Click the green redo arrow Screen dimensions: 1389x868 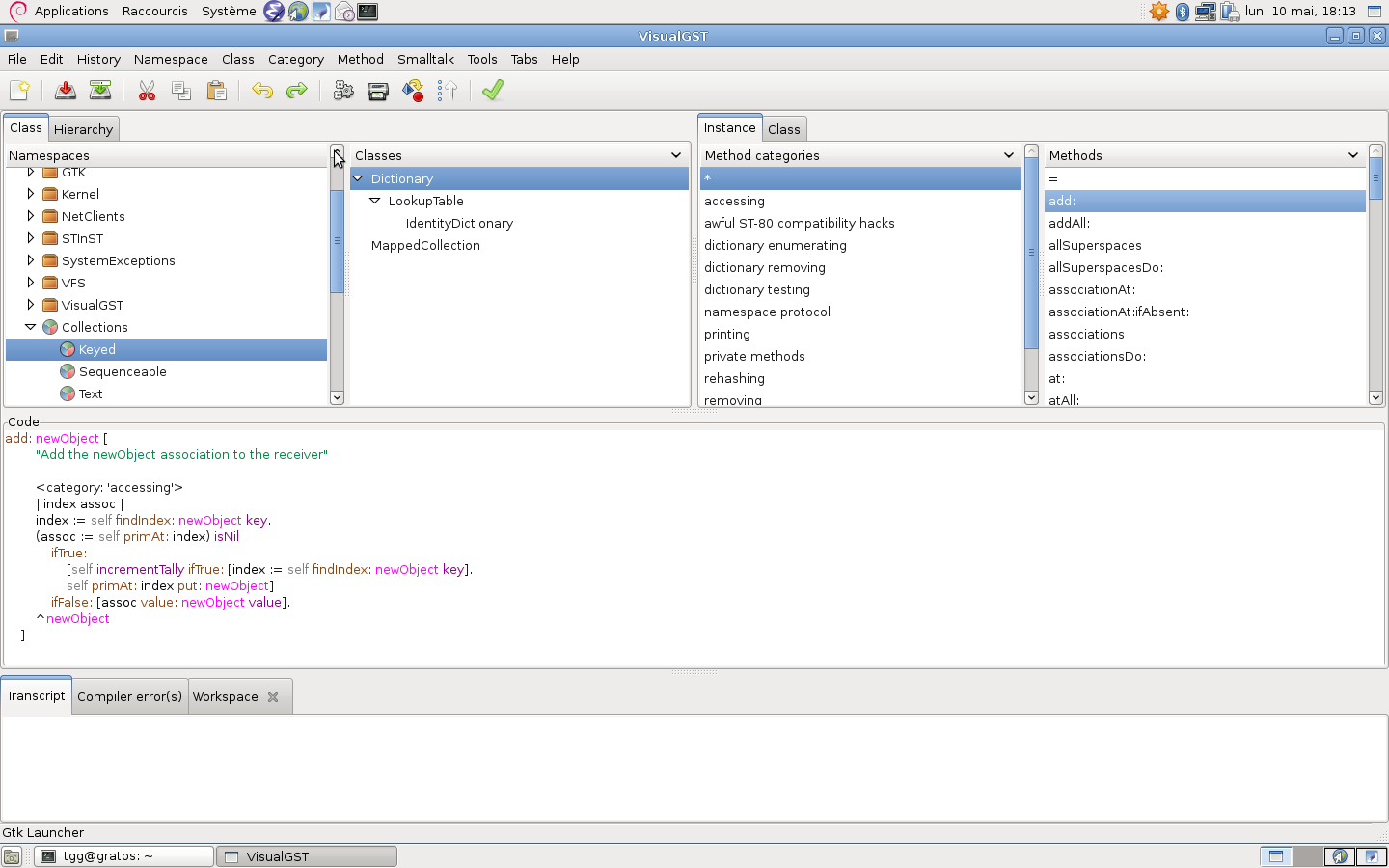point(297,91)
